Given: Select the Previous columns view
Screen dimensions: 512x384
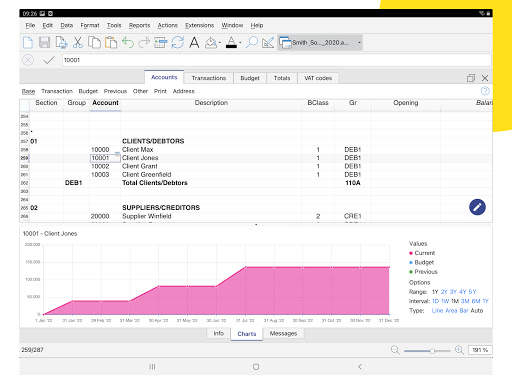Looking at the screenshot, I should pyautogui.click(x=115, y=91).
